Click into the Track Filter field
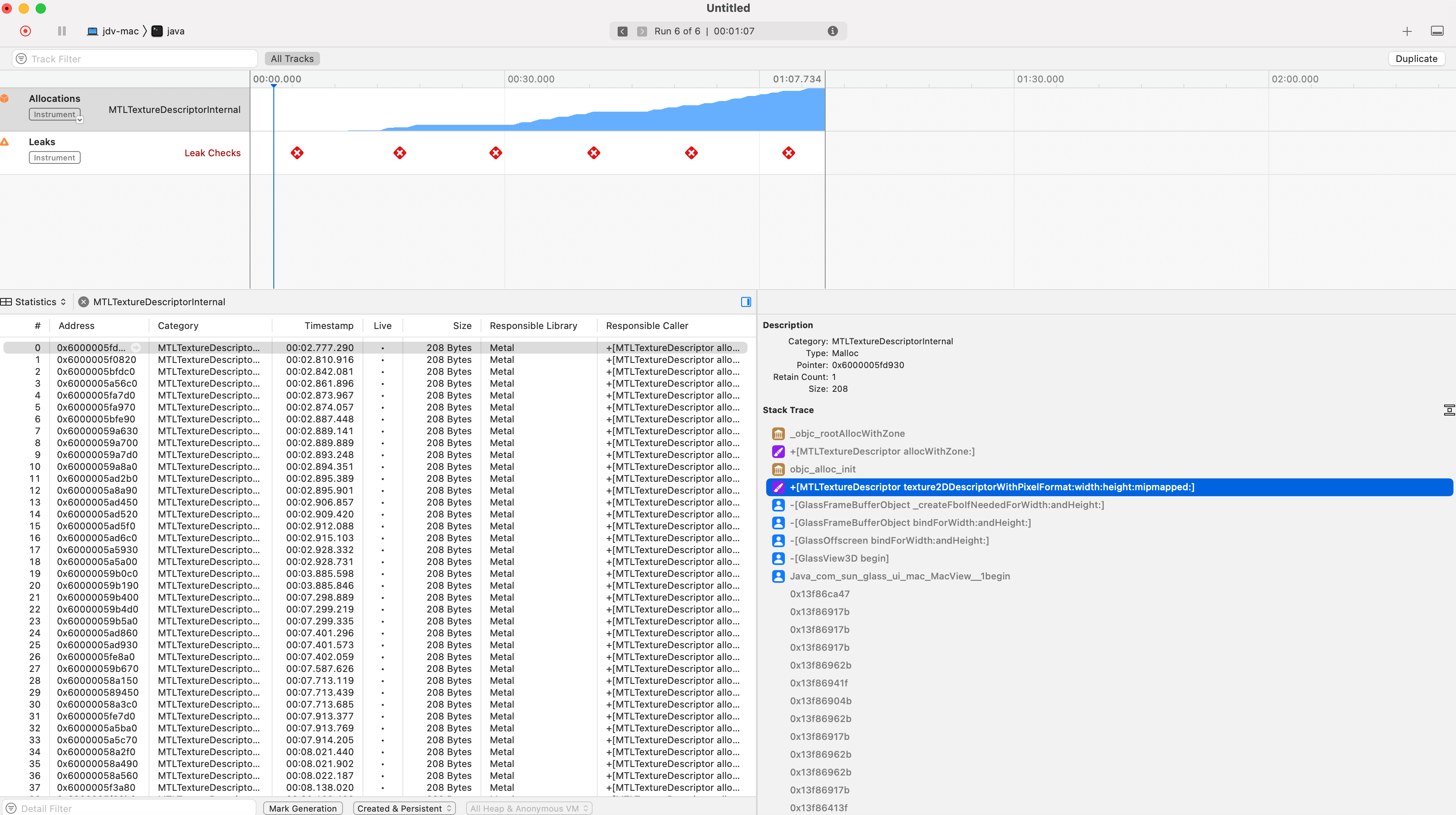Screen dimensions: 1456x815 pos(136,59)
